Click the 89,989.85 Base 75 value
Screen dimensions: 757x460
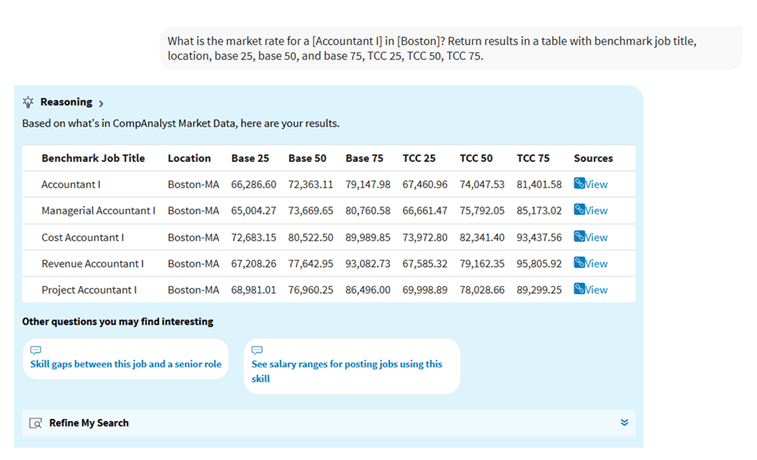coord(368,237)
